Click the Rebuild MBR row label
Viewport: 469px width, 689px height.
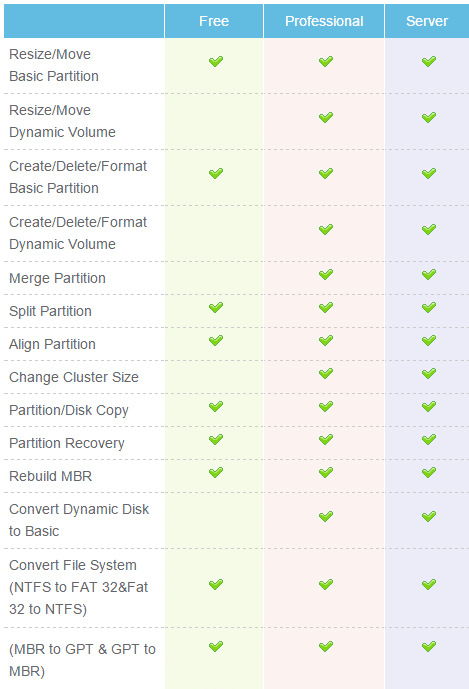coord(51,476)
